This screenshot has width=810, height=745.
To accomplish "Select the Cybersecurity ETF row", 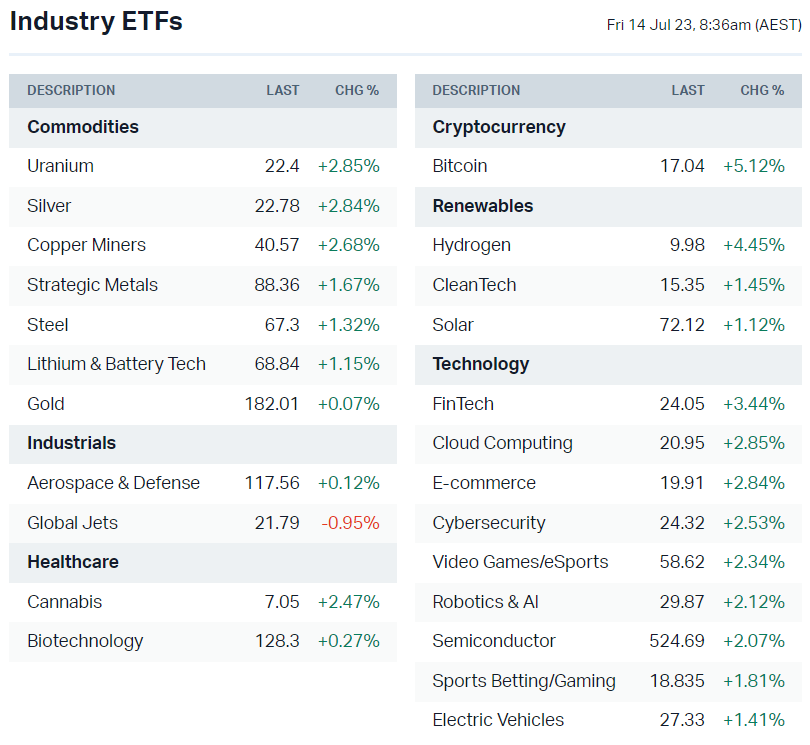I will pyautogui.click(x=489, y=523).
